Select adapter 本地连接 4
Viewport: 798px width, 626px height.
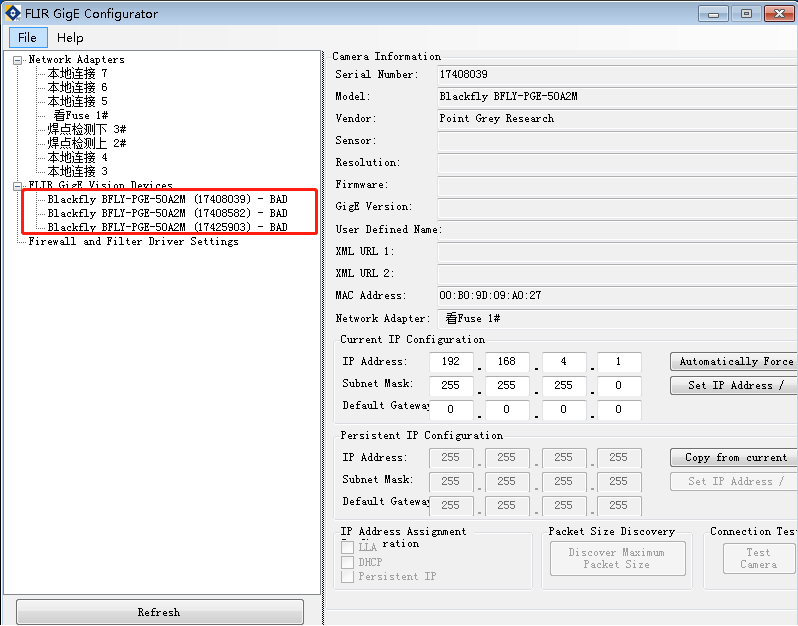coord(77,157)
